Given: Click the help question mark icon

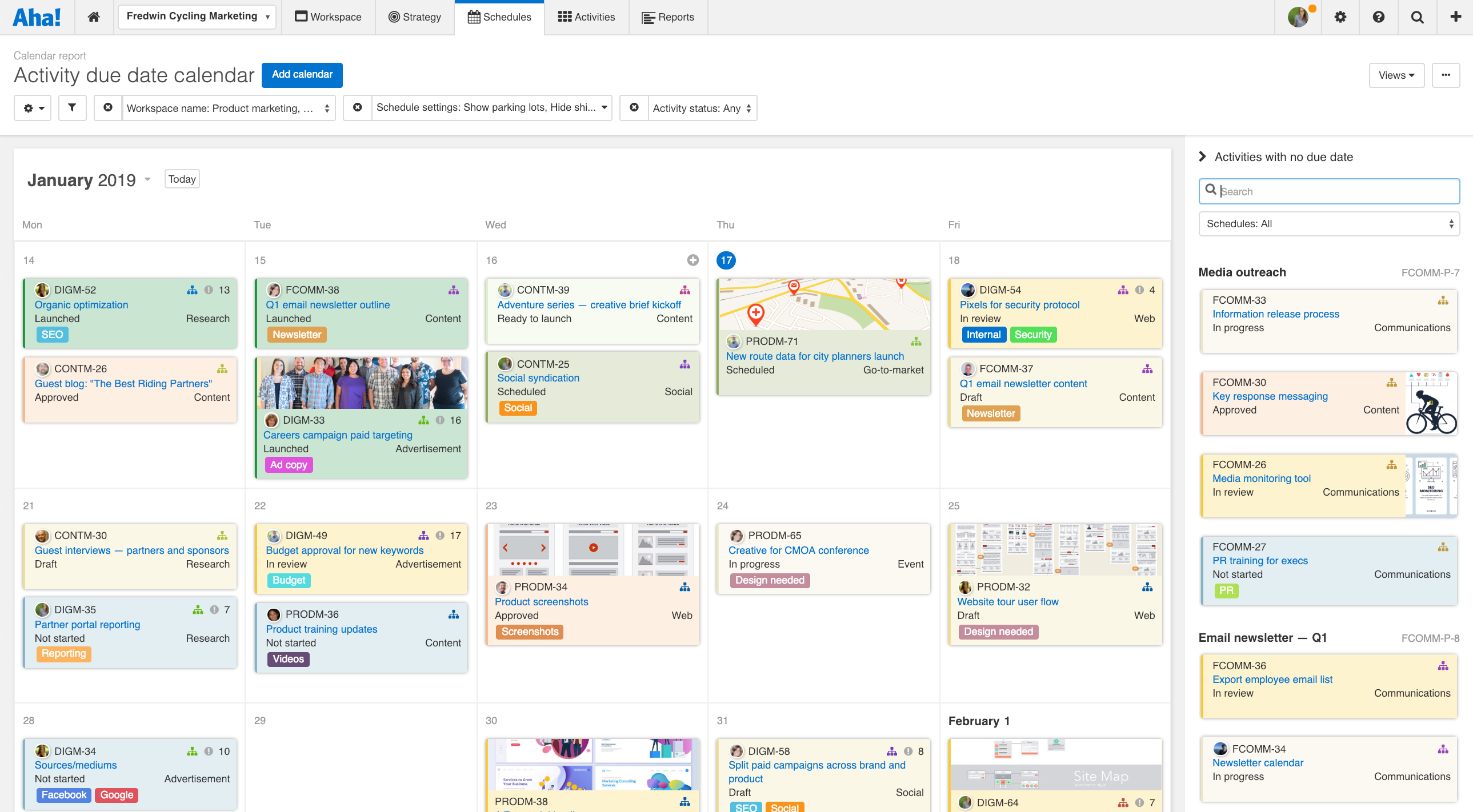Looking at the screenshot, I should coord(1379,17).
